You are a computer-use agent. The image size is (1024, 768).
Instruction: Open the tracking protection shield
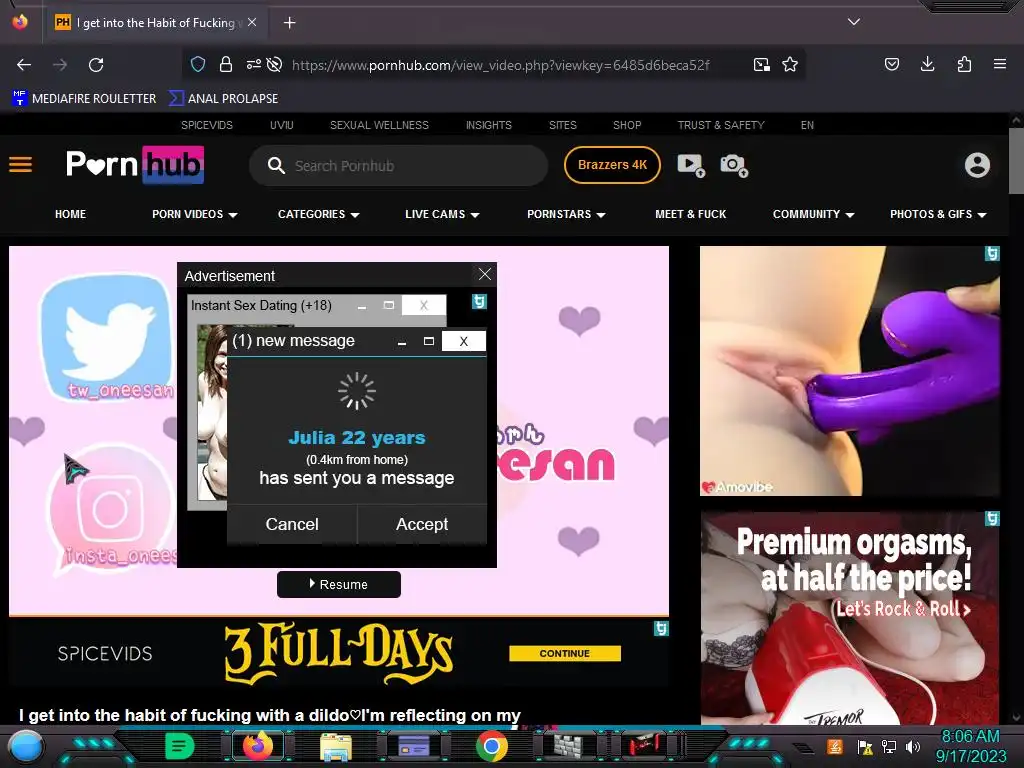(198, 64)
